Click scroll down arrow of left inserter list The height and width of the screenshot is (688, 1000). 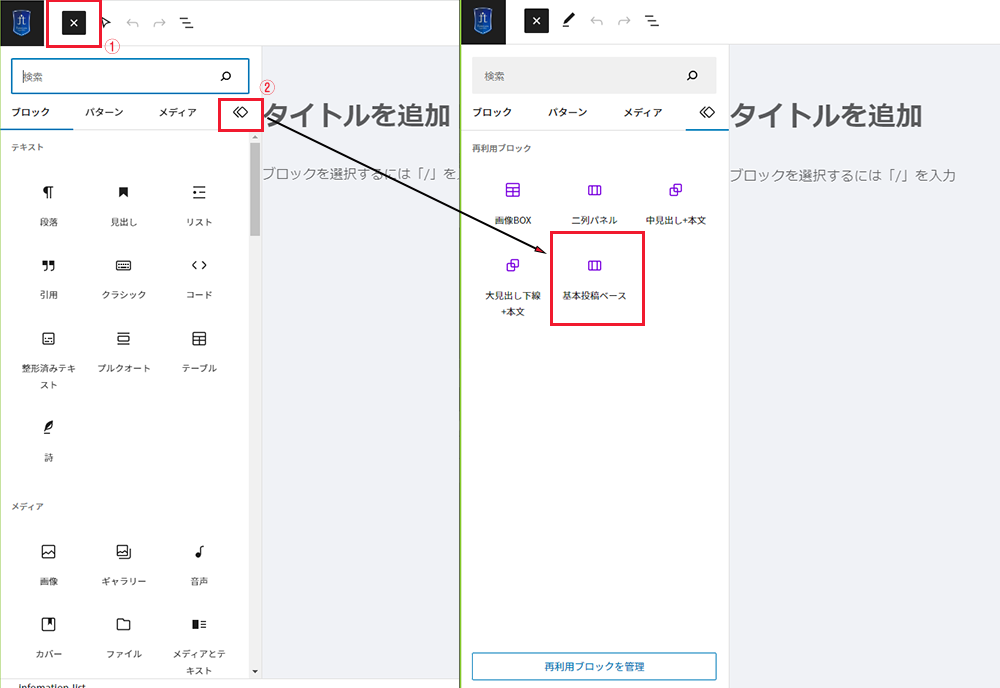tap(255, 671)
